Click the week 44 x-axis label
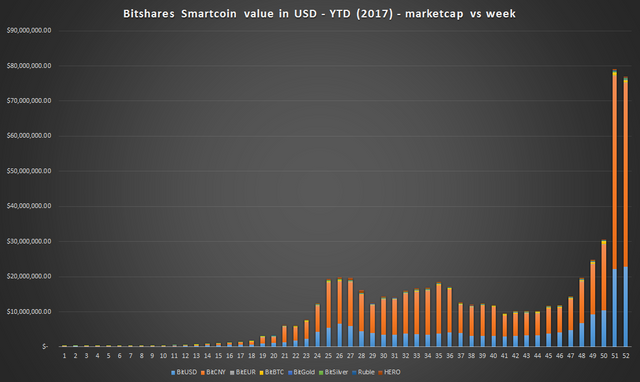Image resolution: width=640 pixels, height=382 pixels. (538, 356)
